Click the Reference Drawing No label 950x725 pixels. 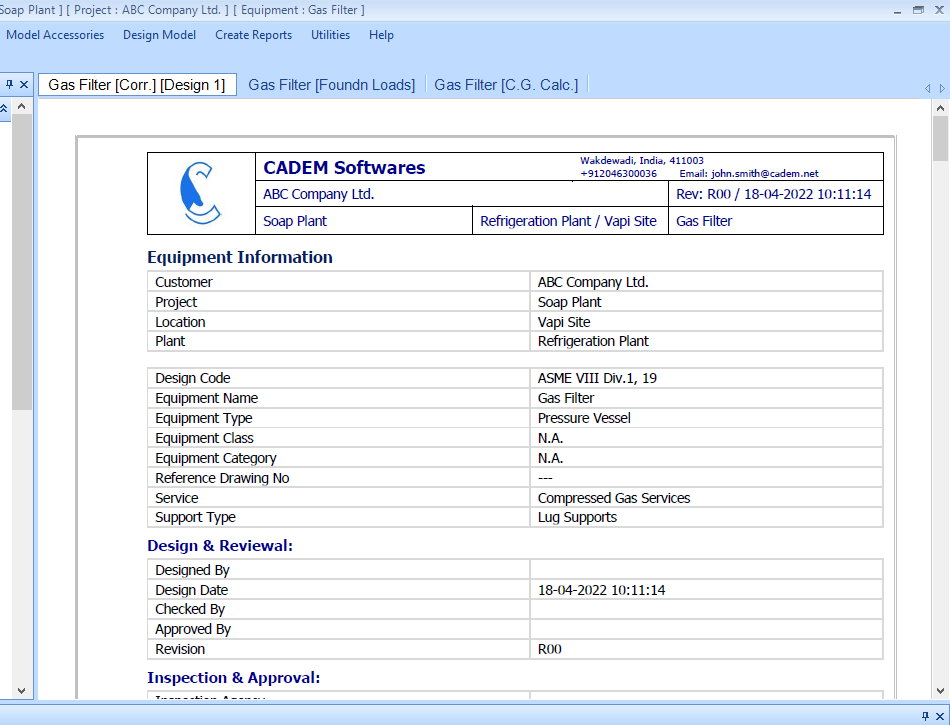[222, 478]
